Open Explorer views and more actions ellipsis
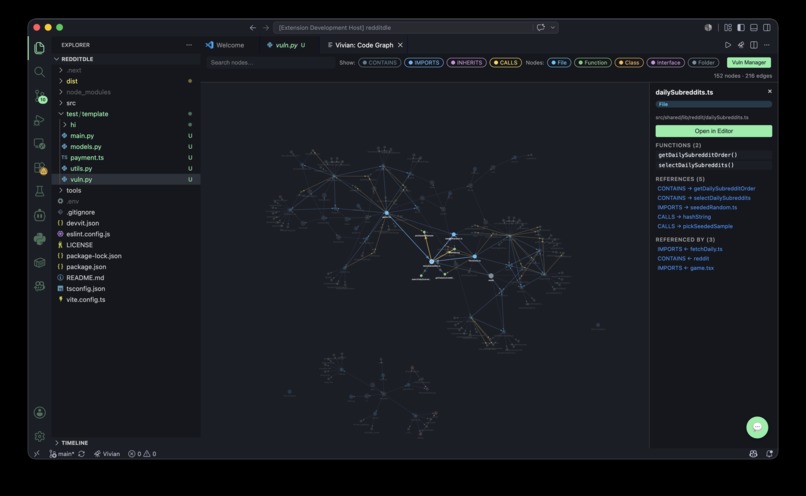The width and height of the screenshot is (806, 496). pos(189,45)
